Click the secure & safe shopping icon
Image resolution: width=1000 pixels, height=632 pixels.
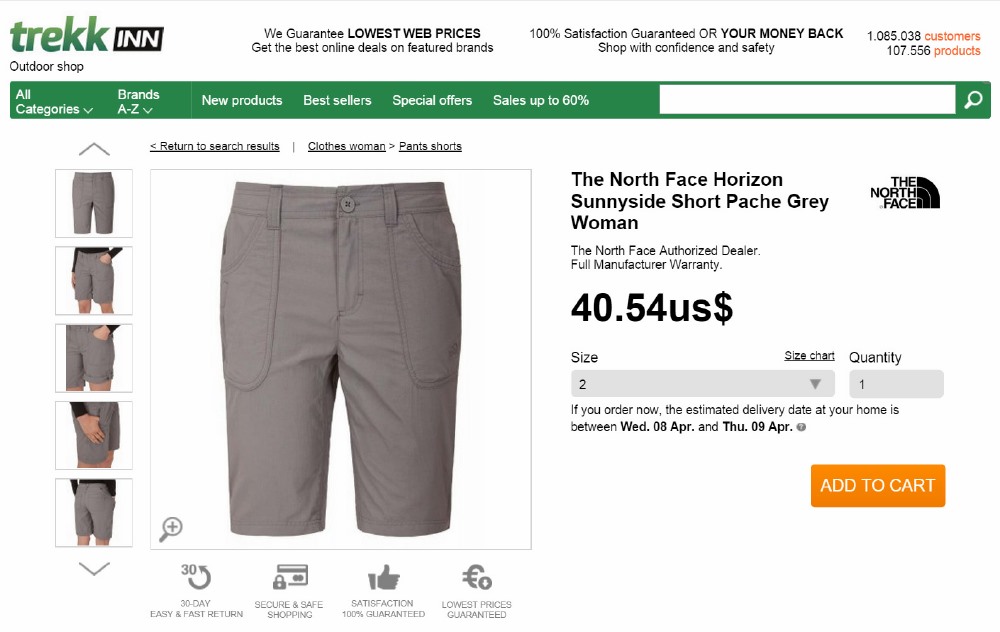pos(289,578)
